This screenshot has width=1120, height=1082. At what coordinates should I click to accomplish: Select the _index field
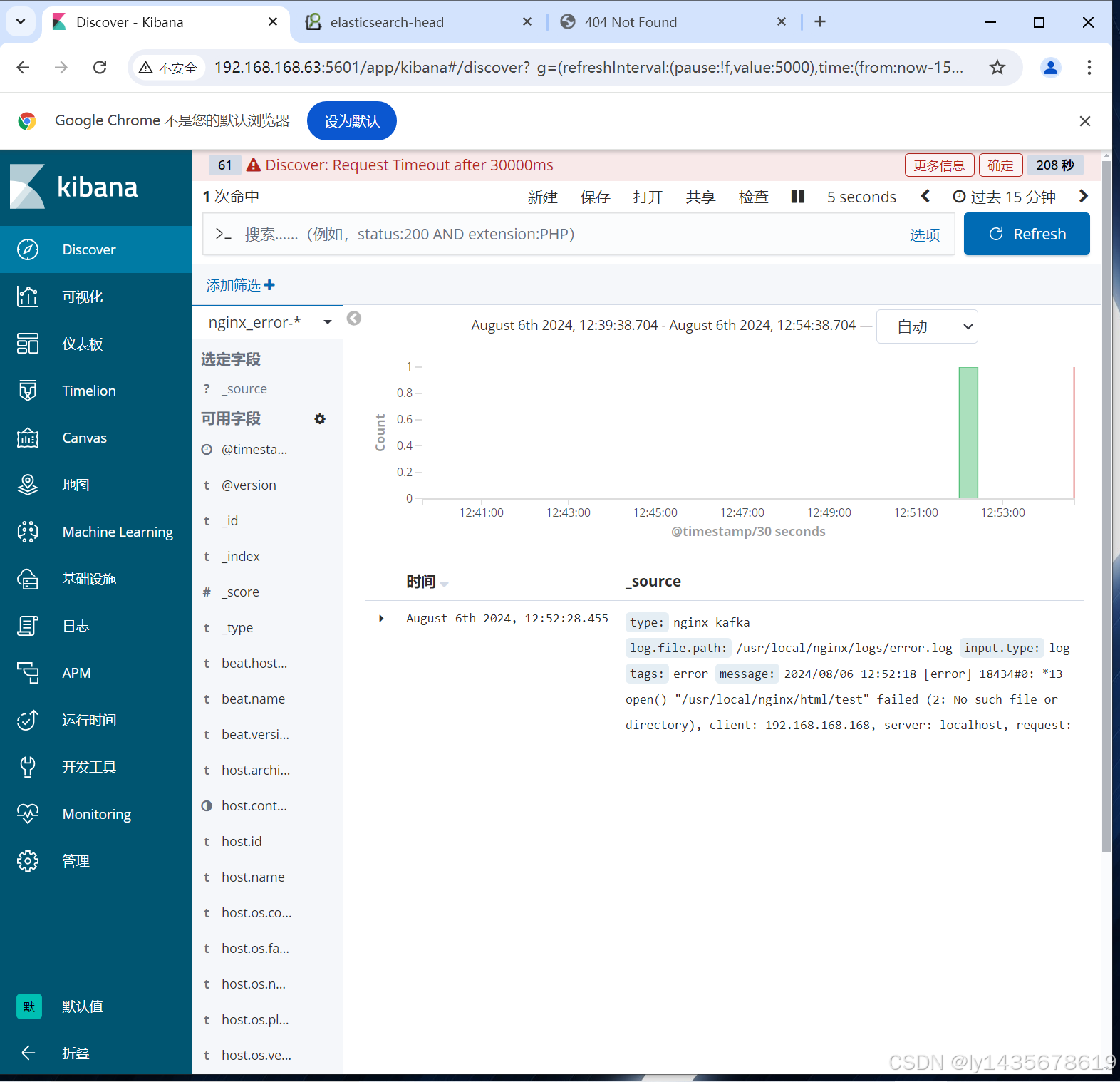point(241,557)
